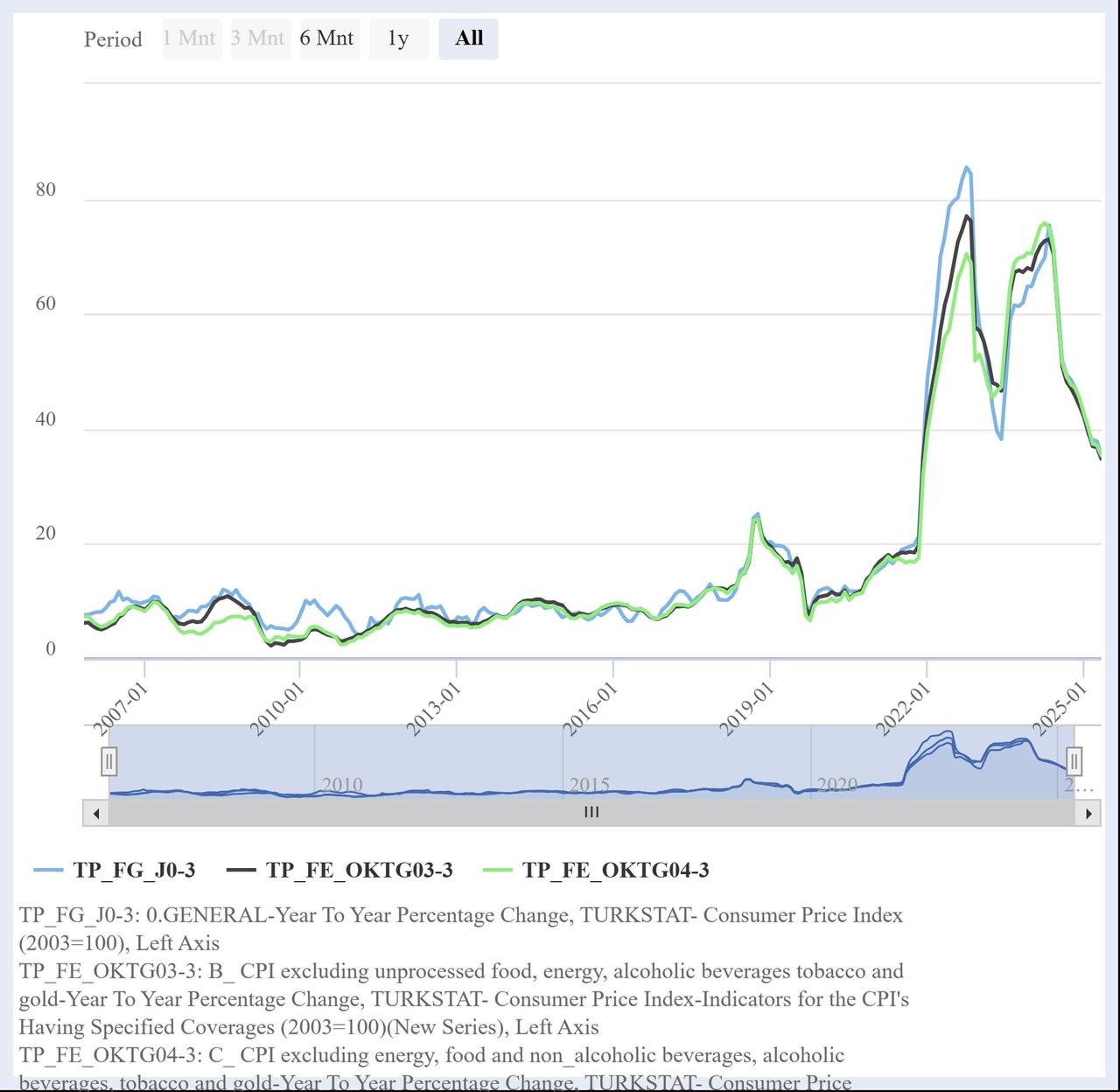Click the blue legend line swatch
The image size is (1120, 1092).
click(49, 870)
